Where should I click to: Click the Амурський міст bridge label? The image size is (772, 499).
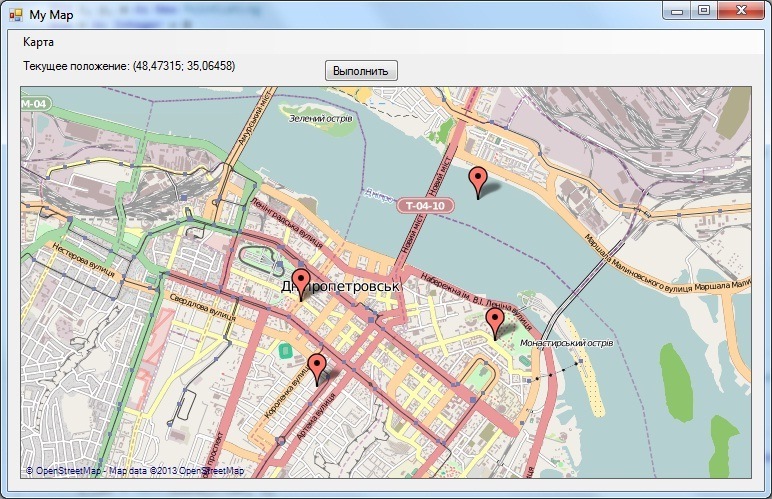click(x=254, y=117)
